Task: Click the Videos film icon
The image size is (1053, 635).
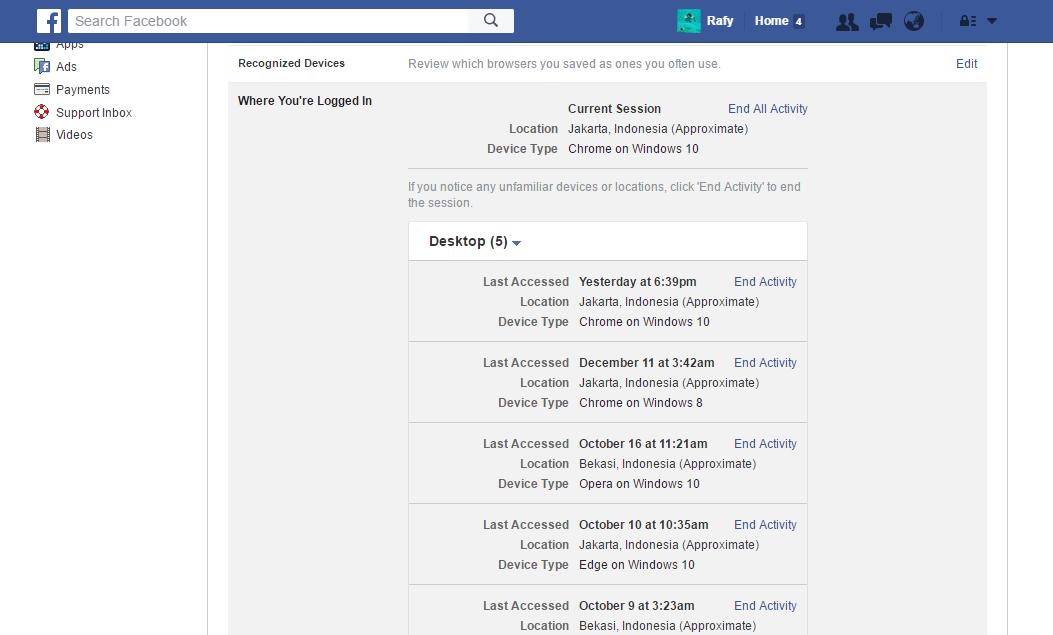Action: pyautogui.click(x=42, y=134)
